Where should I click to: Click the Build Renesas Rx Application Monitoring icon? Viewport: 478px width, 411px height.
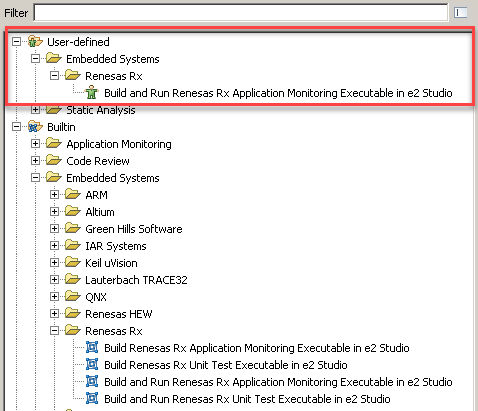(x=92, y=347)
